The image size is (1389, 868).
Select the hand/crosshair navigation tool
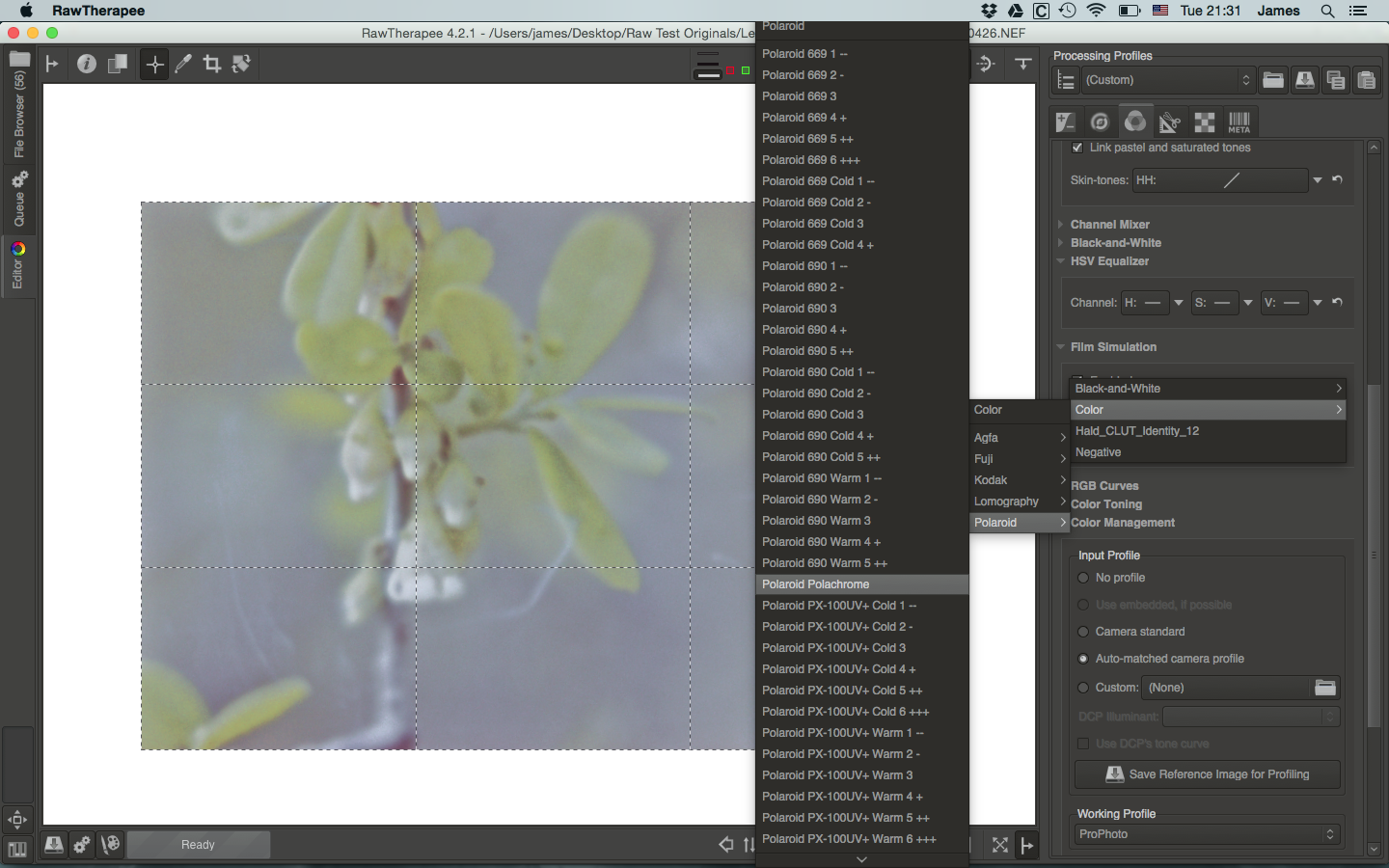(154, 65)
